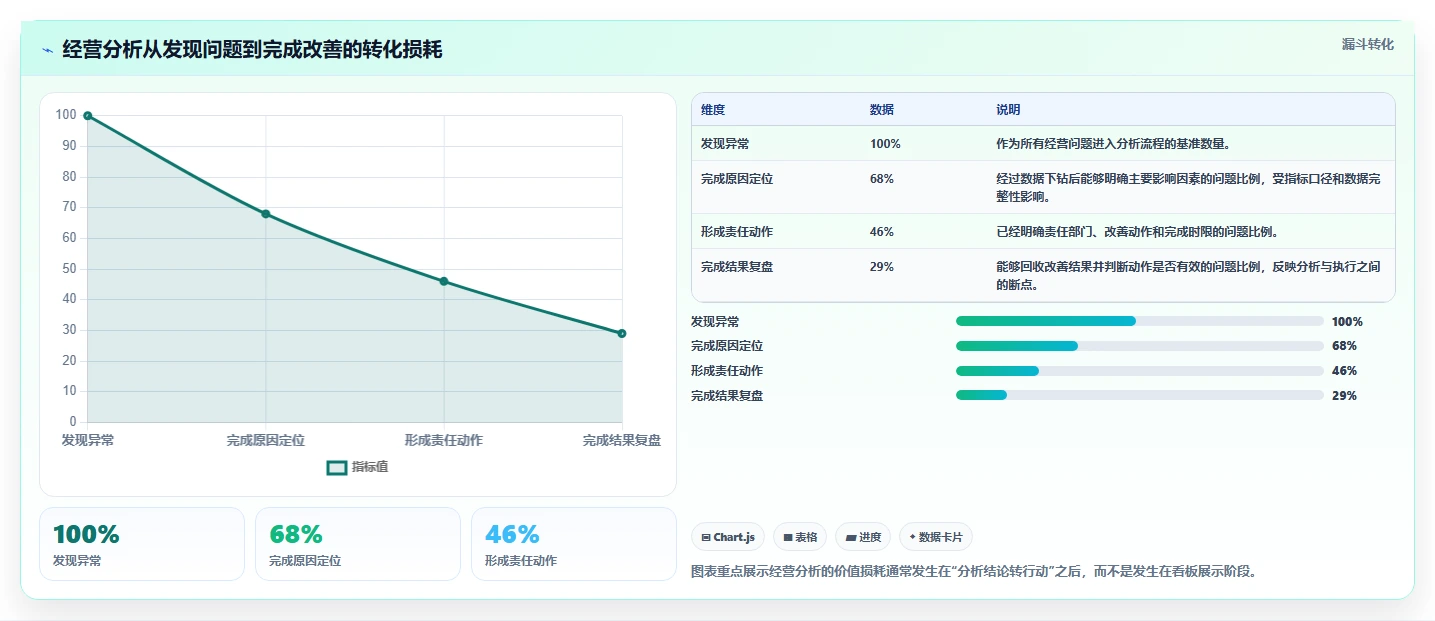Click the chart data point at value 68
Image resolution: width=1435 pixels, height=621 pixels.
(266, 214)
